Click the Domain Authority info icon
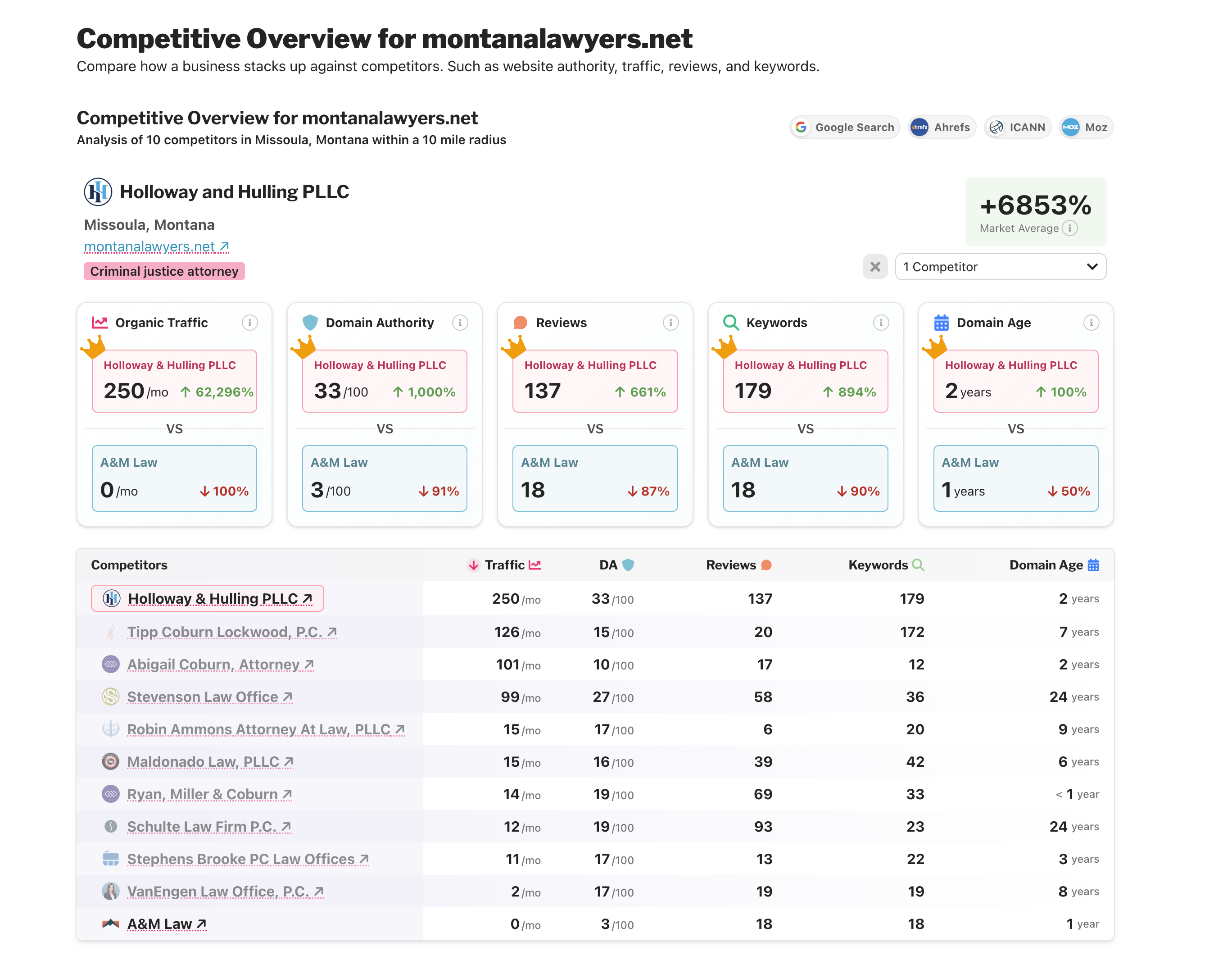The height and width of the screenshot is (974, 1232). point(460,323)
